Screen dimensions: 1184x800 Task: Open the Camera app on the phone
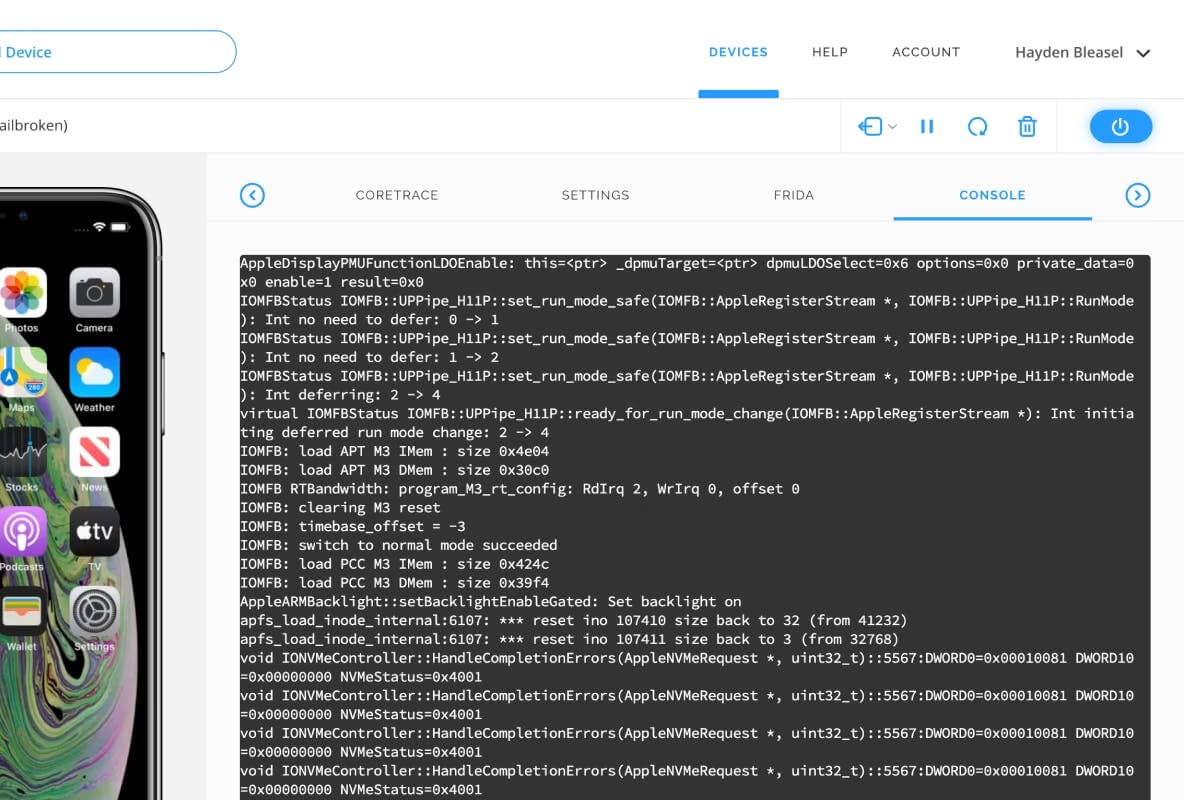tap(94, 292)
